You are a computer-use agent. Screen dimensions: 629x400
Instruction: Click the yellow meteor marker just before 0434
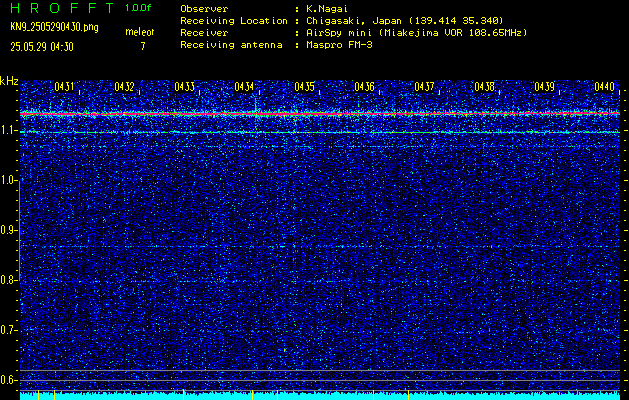252,394
